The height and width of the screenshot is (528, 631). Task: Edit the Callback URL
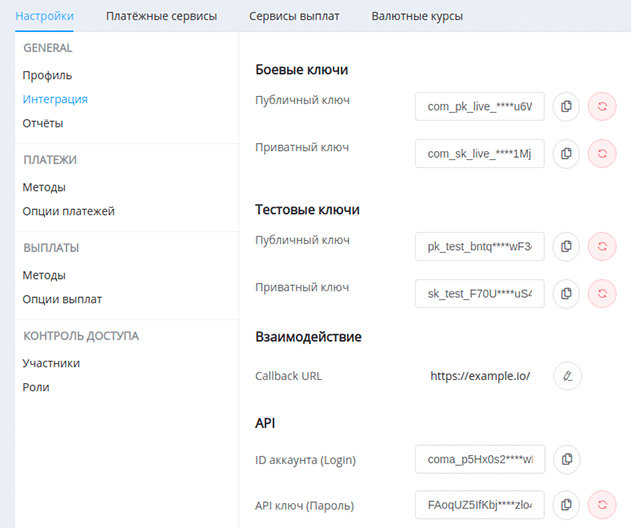pos(567,376)
